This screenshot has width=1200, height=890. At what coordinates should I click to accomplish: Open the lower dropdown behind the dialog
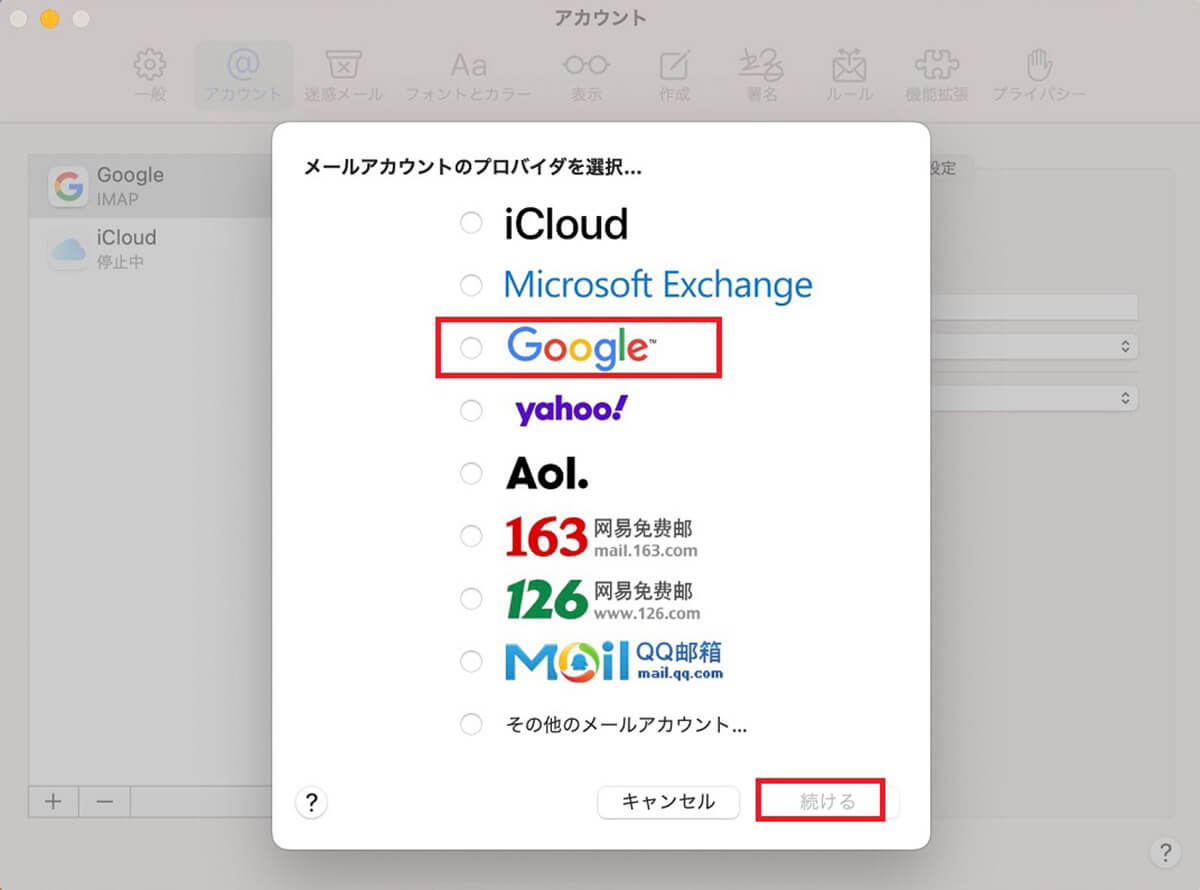click(x=1034, y=398)
